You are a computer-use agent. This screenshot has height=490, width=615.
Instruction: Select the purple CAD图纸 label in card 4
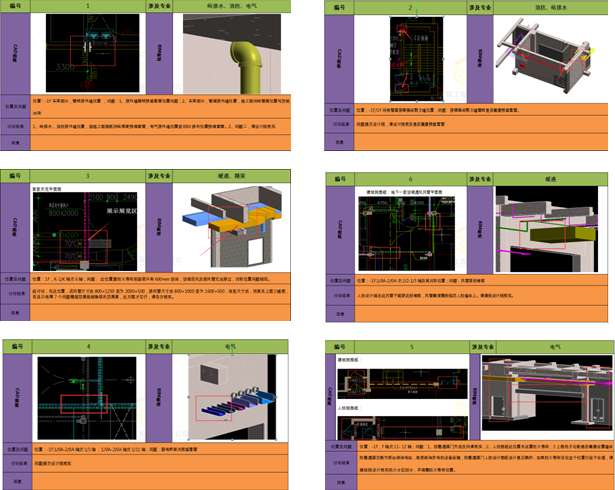(15, 388)
